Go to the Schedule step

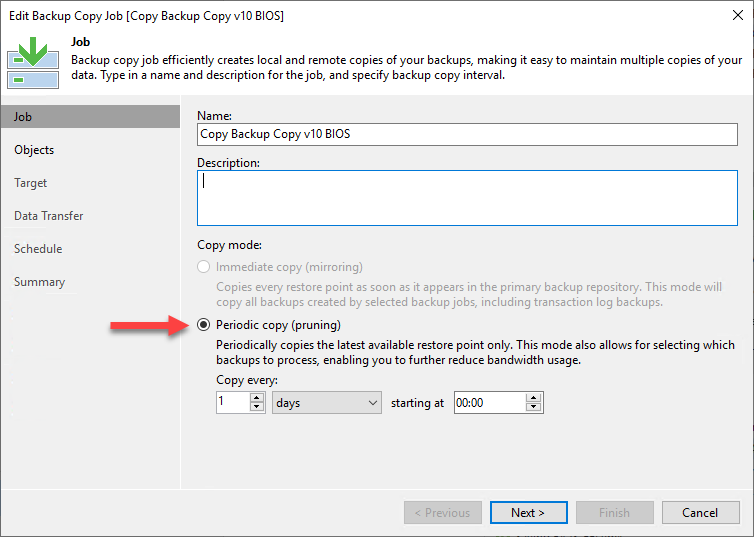(38, 249)
